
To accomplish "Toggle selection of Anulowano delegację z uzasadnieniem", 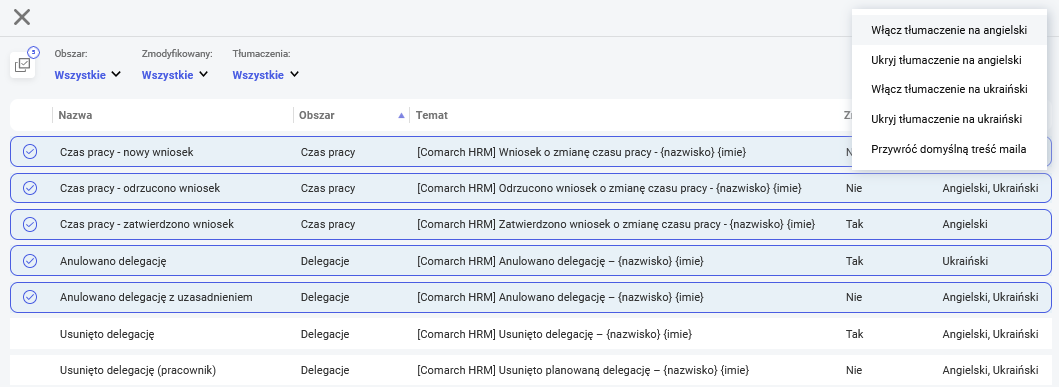I will 30,297.
